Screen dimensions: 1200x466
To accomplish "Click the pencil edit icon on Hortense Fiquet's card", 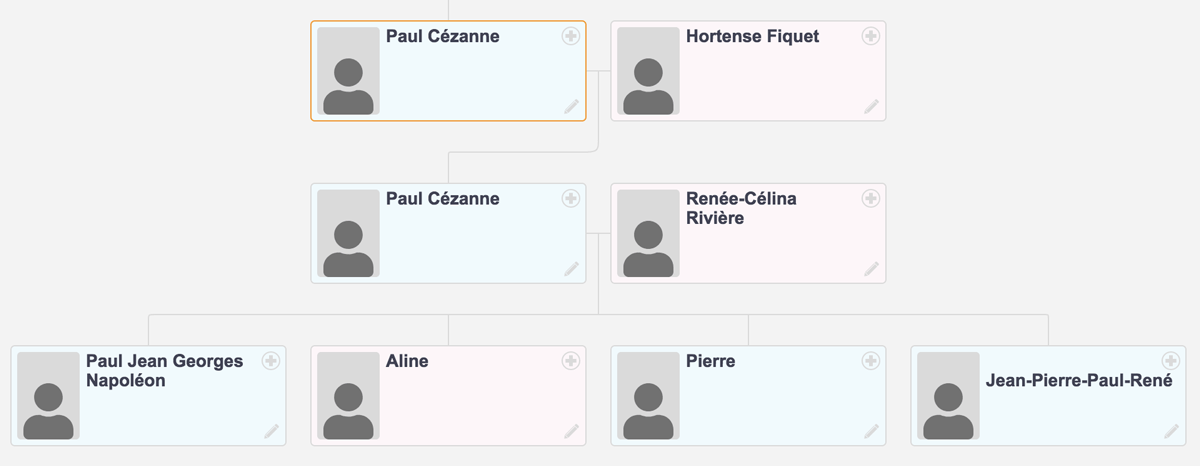I will (x=871, y=106).
